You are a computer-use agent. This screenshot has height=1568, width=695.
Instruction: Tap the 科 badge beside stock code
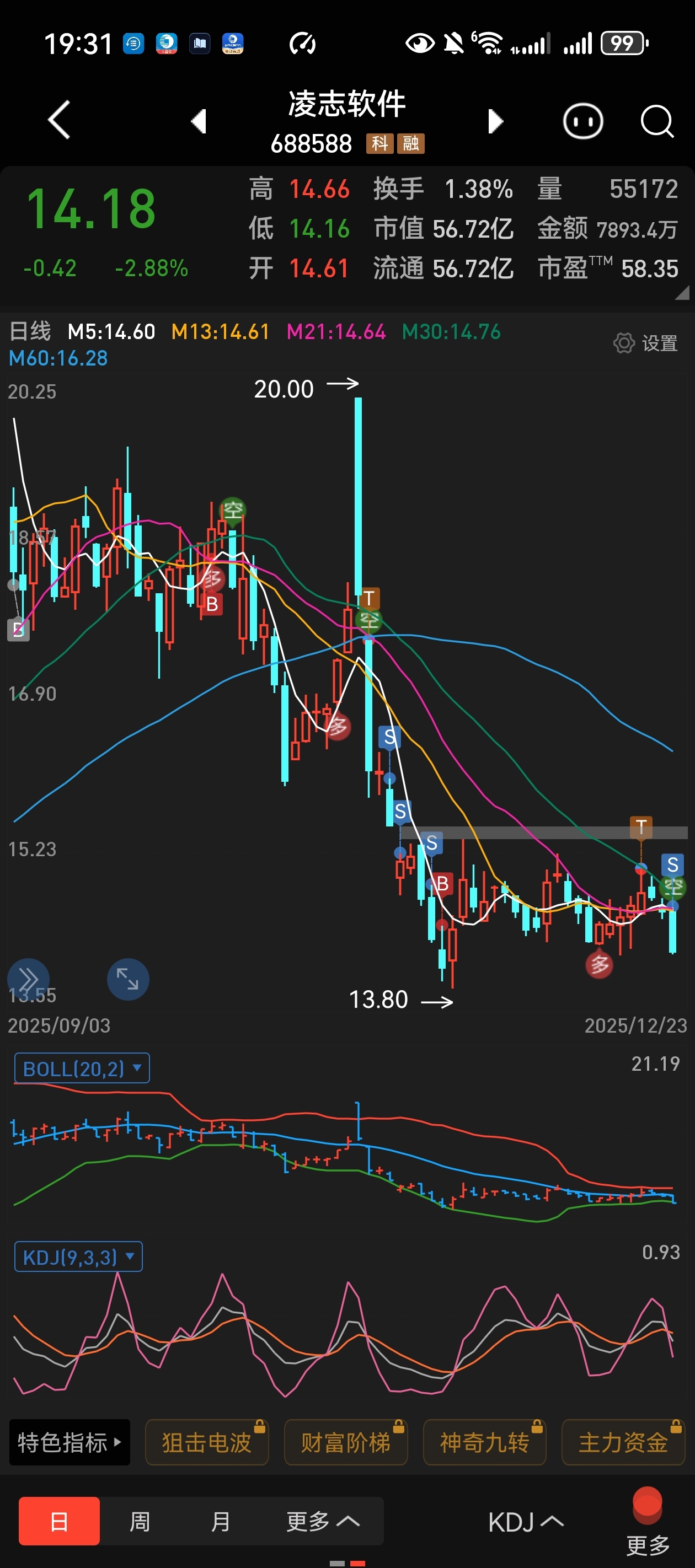pyautogui.click(x=379, y=144)
